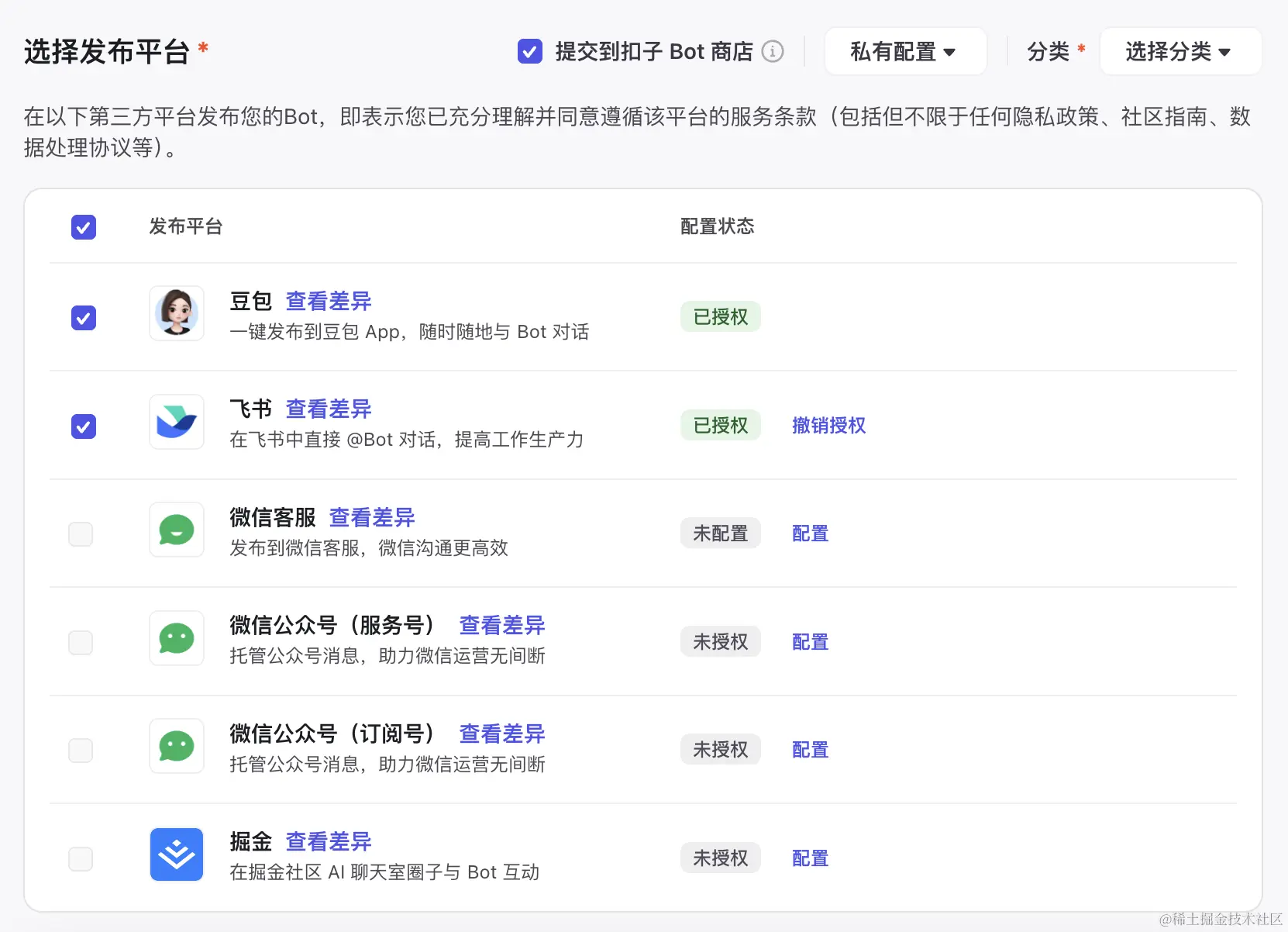Click the 微信公众号（服务号）icon
The height and width of the screenshot is (932, 1288).
pos(177,639)
